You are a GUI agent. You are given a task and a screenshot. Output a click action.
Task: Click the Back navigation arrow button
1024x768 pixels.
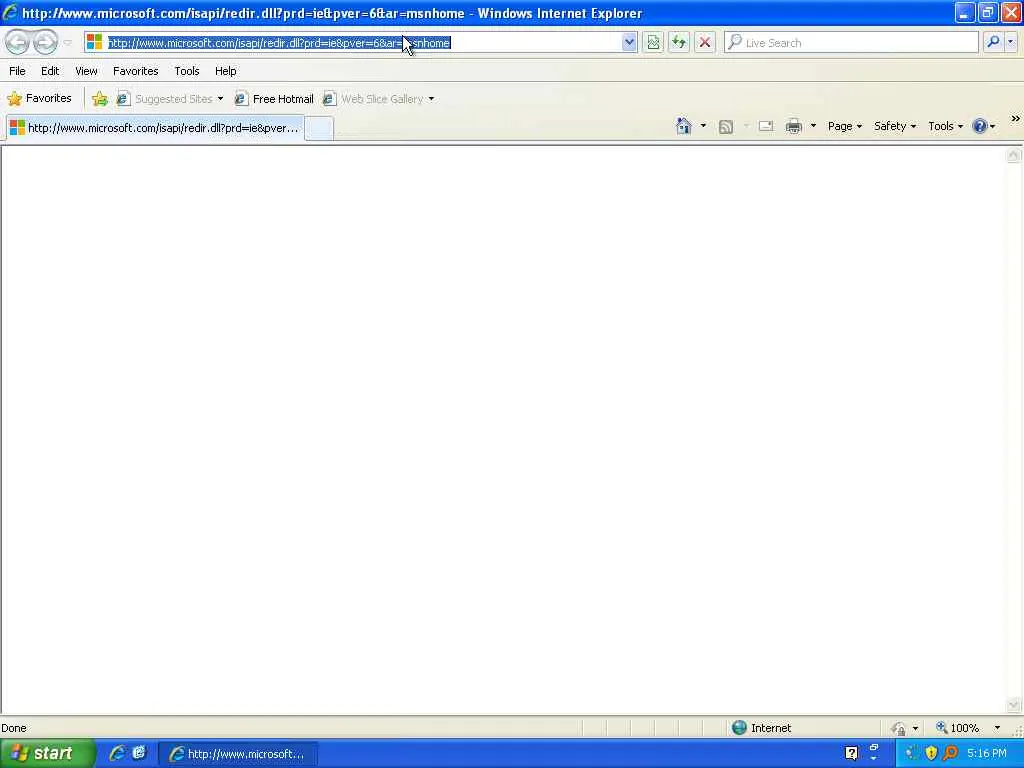[x=18, y=42]
